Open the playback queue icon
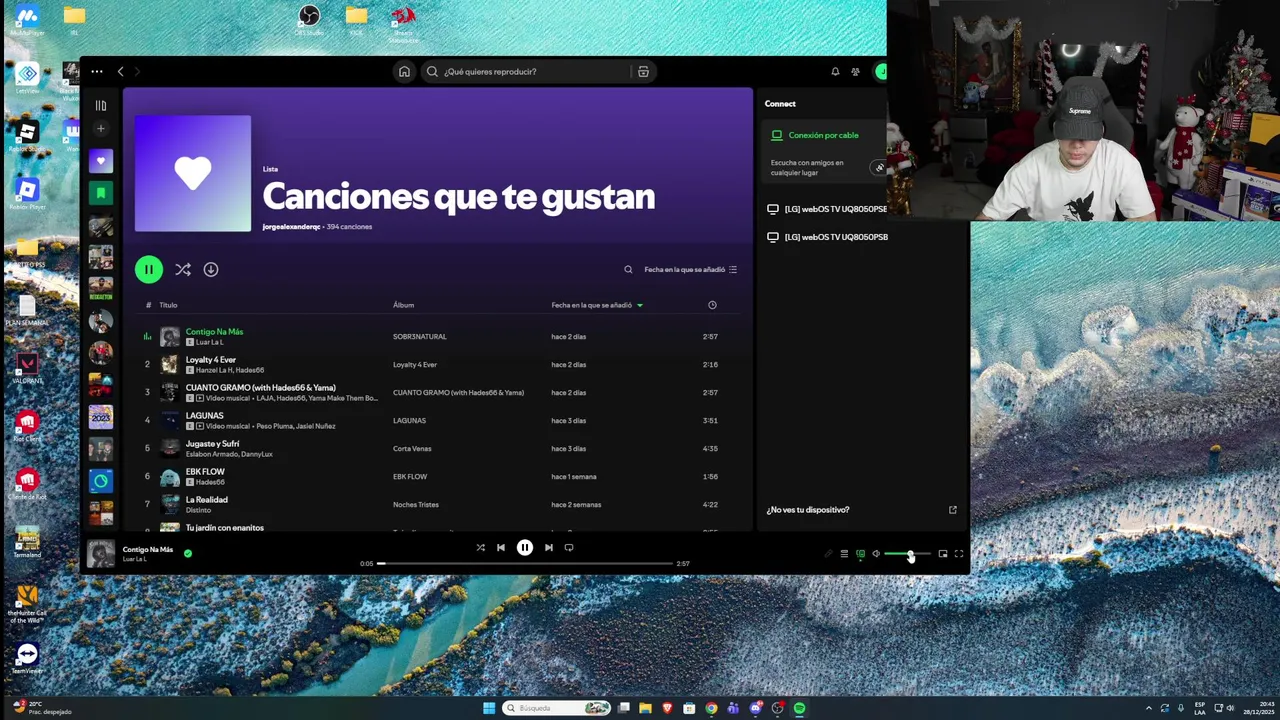This screenshot has width=1280, height=720. click(844, 554)
